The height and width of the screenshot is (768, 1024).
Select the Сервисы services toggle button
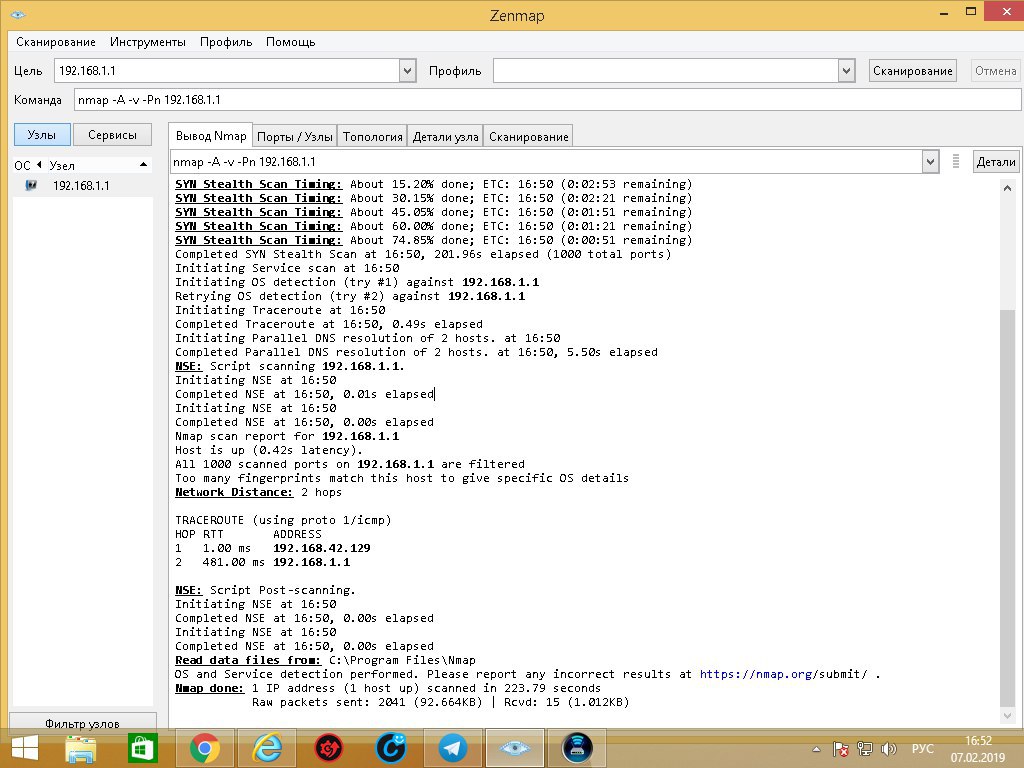[112, 135]
